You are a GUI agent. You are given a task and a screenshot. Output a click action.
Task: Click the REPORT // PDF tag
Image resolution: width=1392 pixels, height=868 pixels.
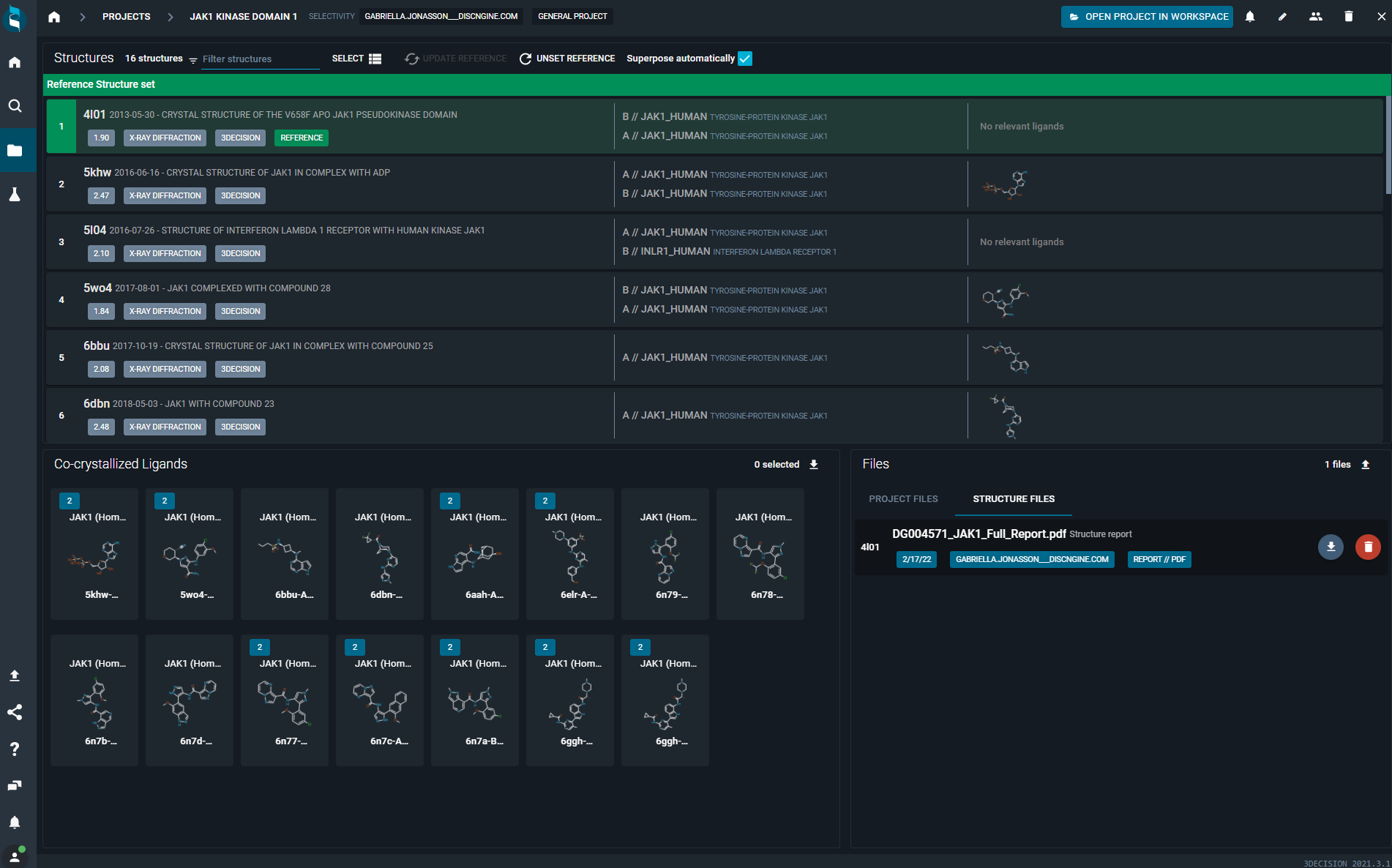tap(1159, 559)
